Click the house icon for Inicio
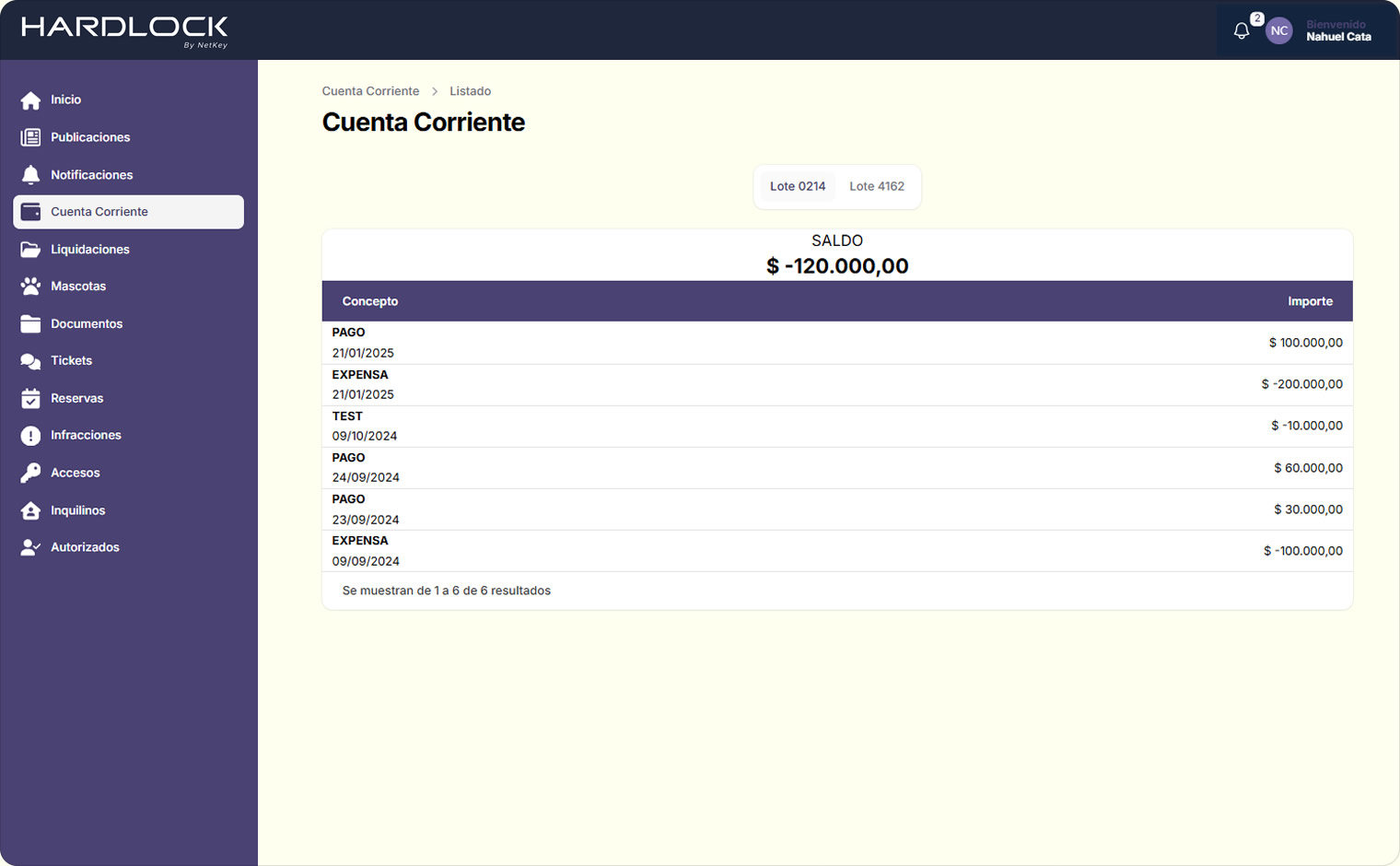Viewport: 1400px width, 866px height. 30,100
